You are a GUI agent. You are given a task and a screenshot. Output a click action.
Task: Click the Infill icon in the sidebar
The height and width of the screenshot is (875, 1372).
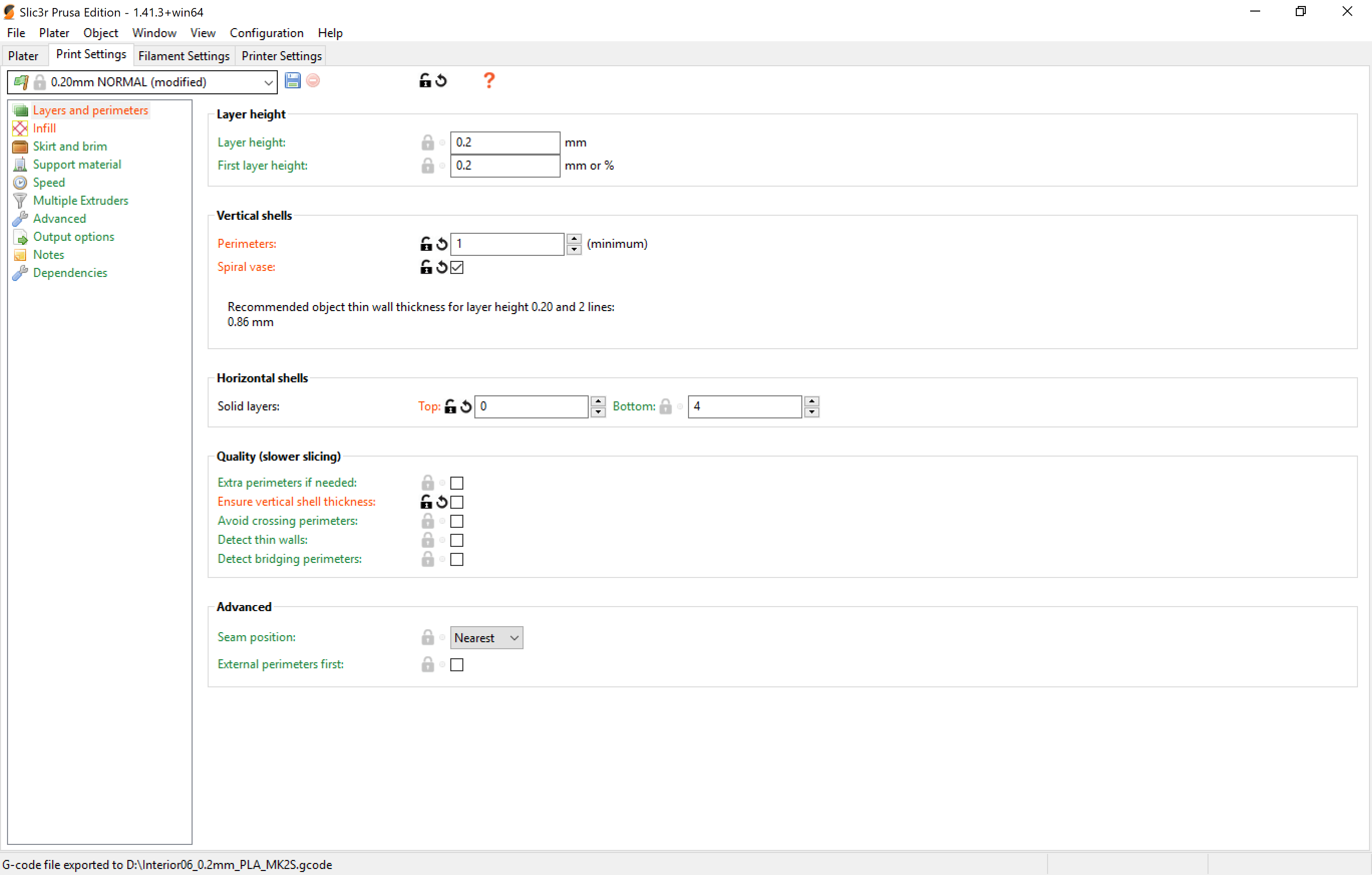20,128
